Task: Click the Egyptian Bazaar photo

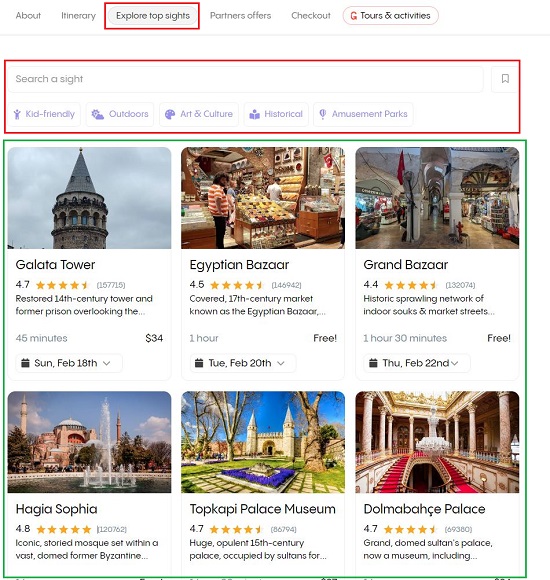Action: [263, 198]
